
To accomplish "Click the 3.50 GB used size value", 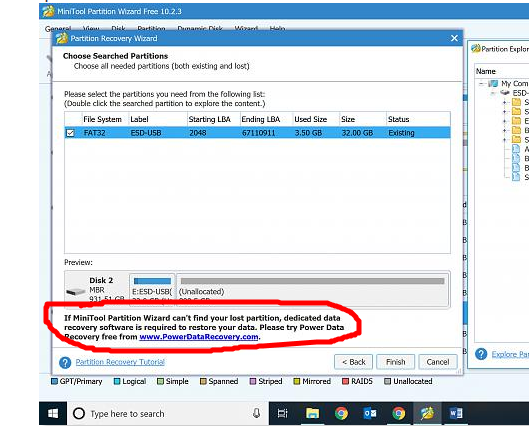I will (308, 133).
